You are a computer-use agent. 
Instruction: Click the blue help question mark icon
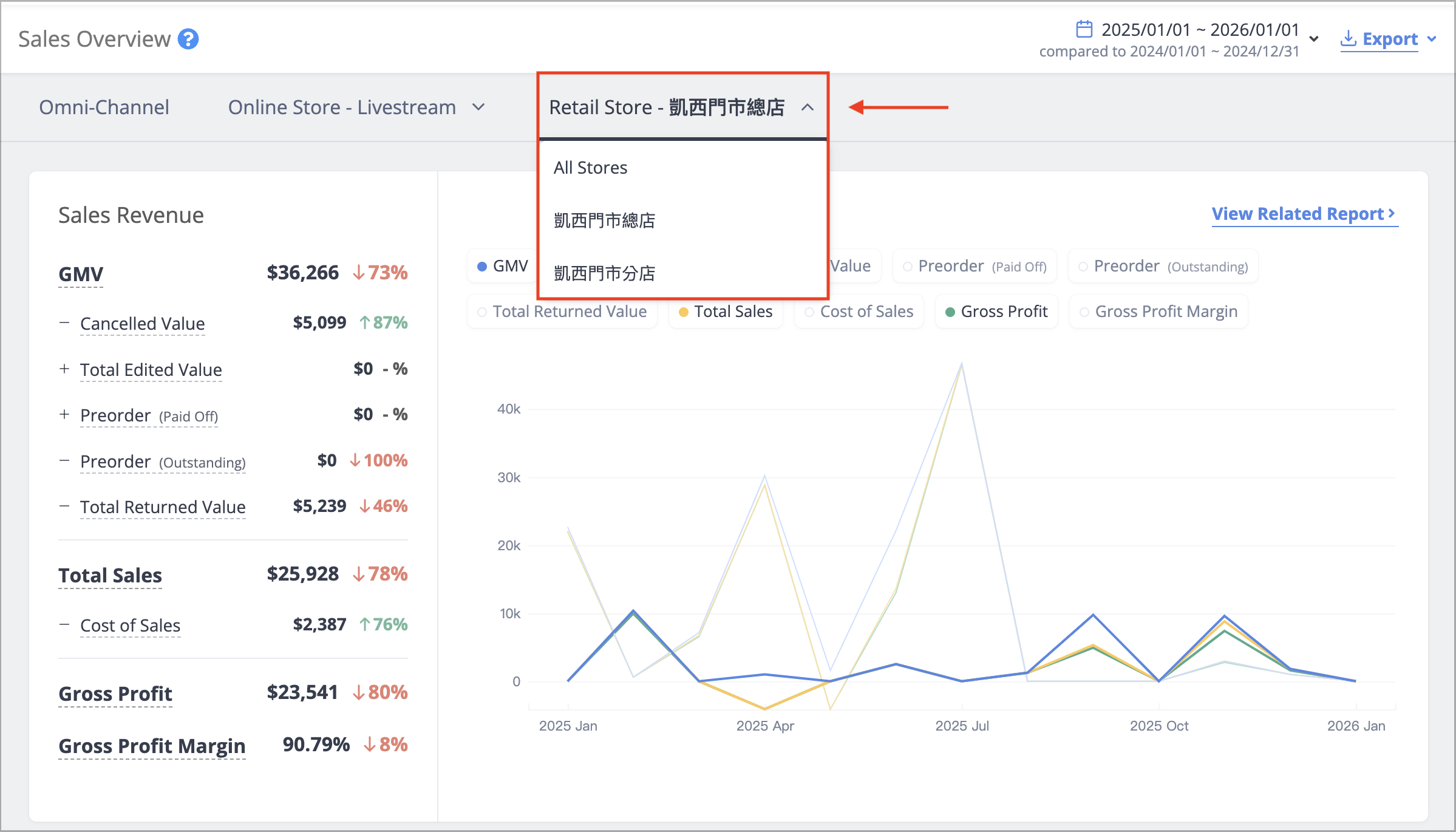click(x=188, y=39)
